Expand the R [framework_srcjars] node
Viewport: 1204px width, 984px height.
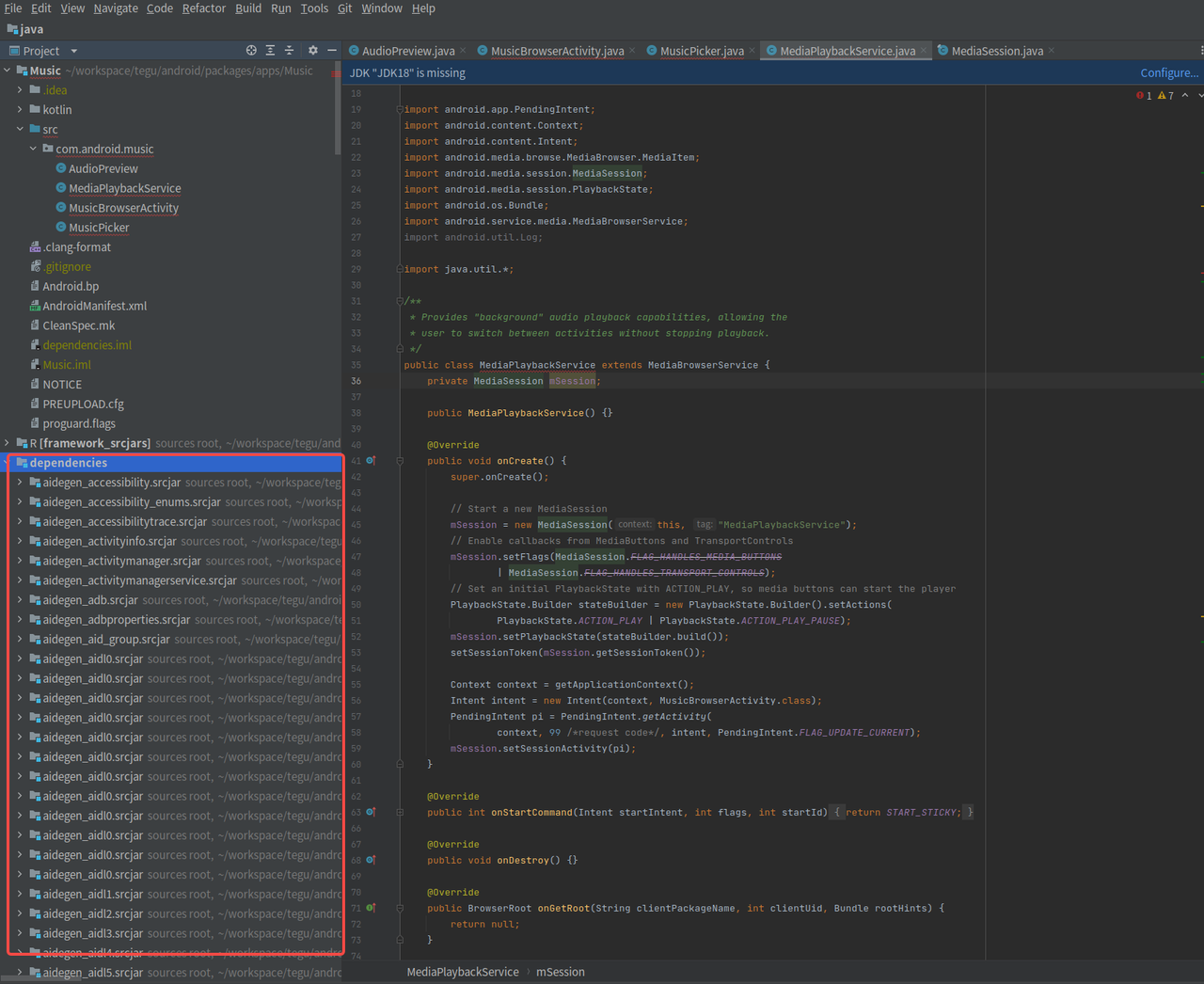tap(8, 443)
